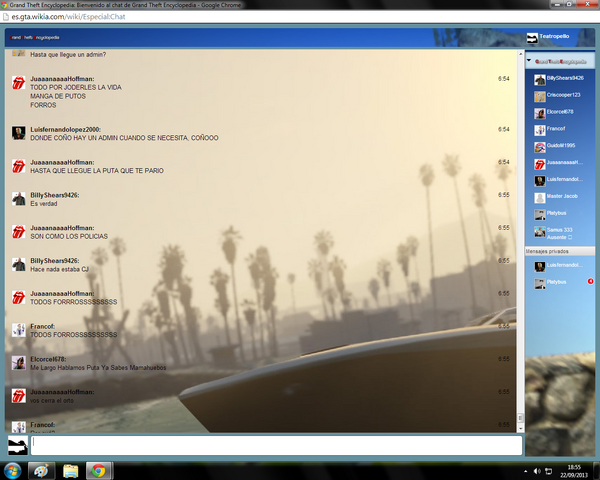The width and height of the screenshot is (600, 480).
Task: Click 'Mensajes privados' section header
Action: (560, 251)
